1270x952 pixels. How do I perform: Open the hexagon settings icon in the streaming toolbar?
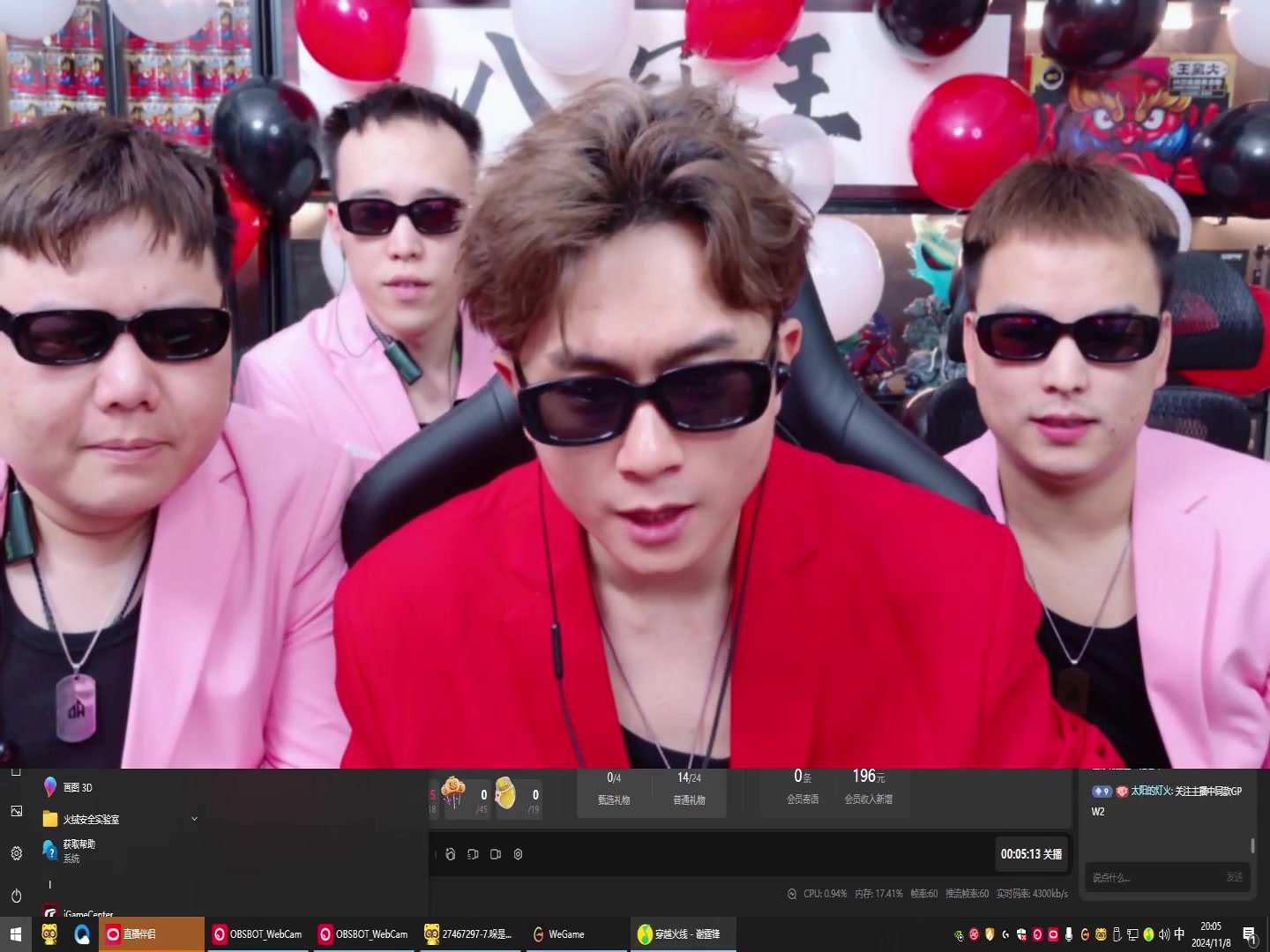[519, 854]
